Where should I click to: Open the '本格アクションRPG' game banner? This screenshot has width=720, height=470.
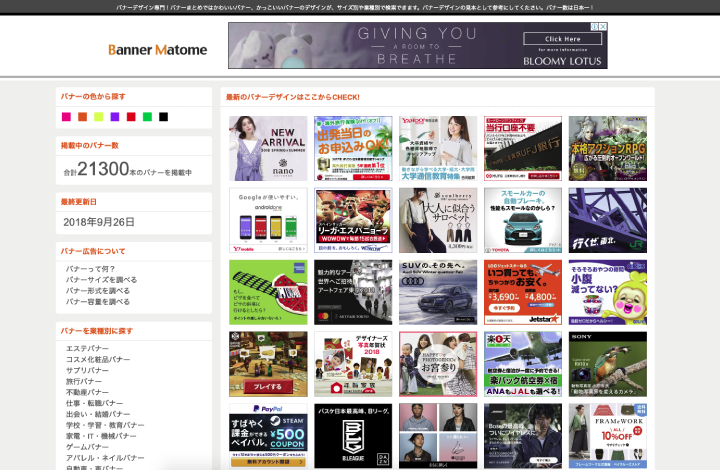point(608,148)
